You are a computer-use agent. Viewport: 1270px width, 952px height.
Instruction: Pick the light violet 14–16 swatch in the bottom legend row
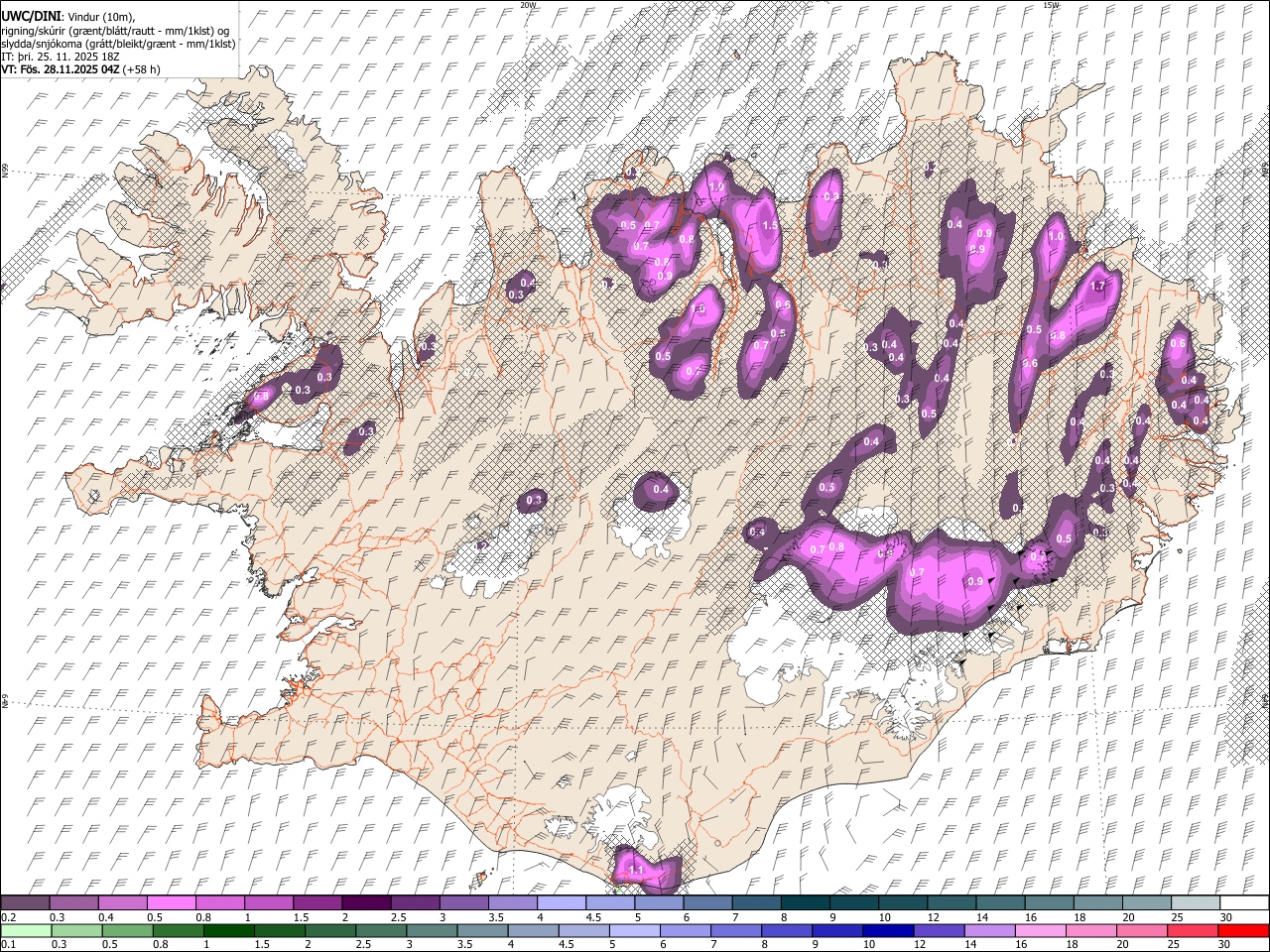988,930
